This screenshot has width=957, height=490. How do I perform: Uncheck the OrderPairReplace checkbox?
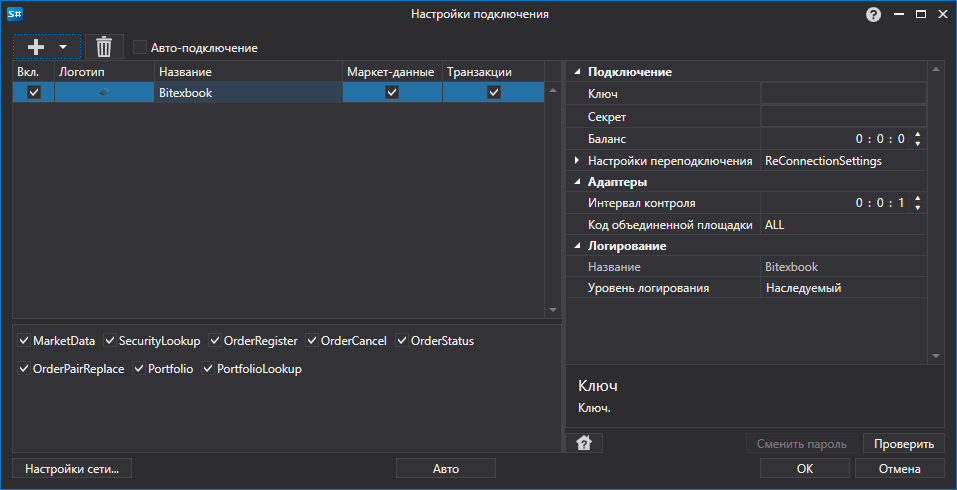pyautogui.click(x=24, y=369)
